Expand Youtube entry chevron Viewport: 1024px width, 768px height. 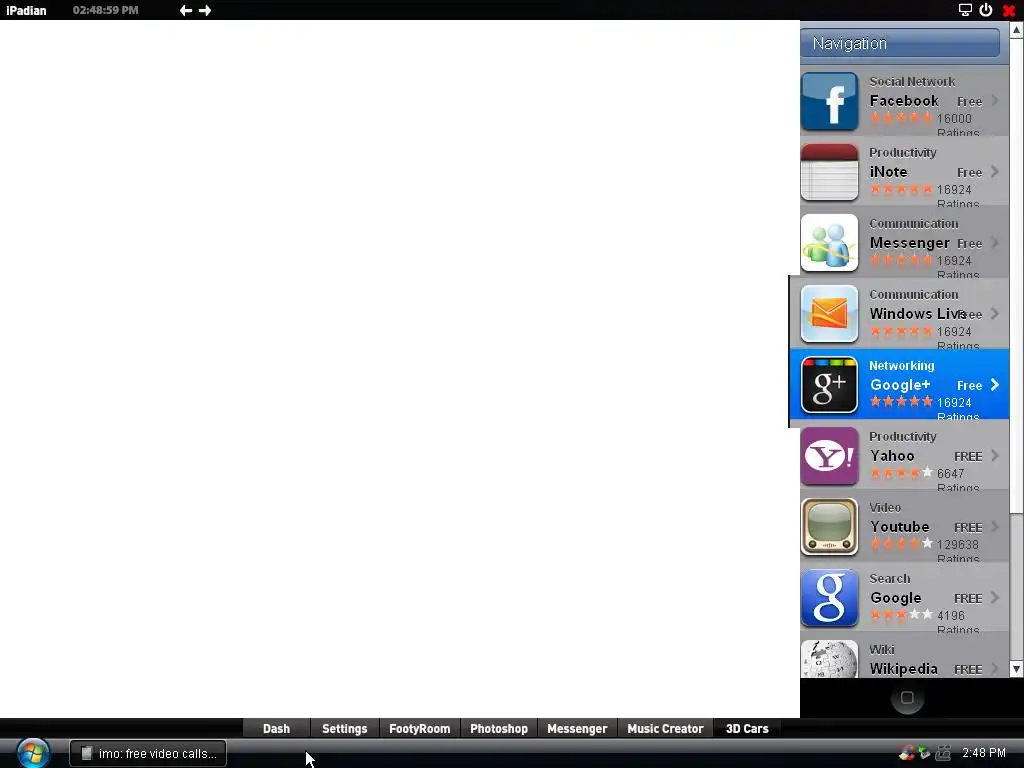995,527
